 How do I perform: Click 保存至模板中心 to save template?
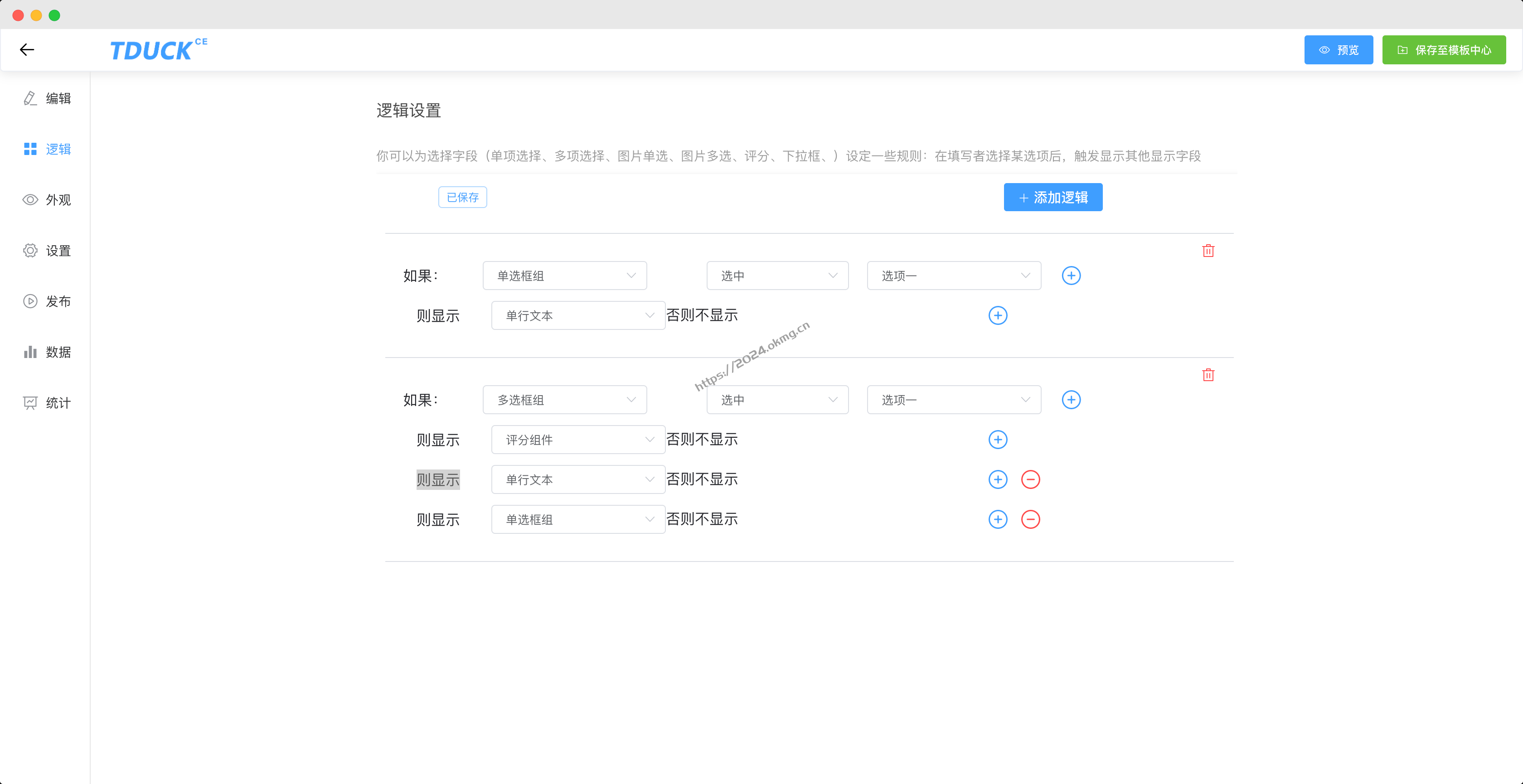[1445, 50]
